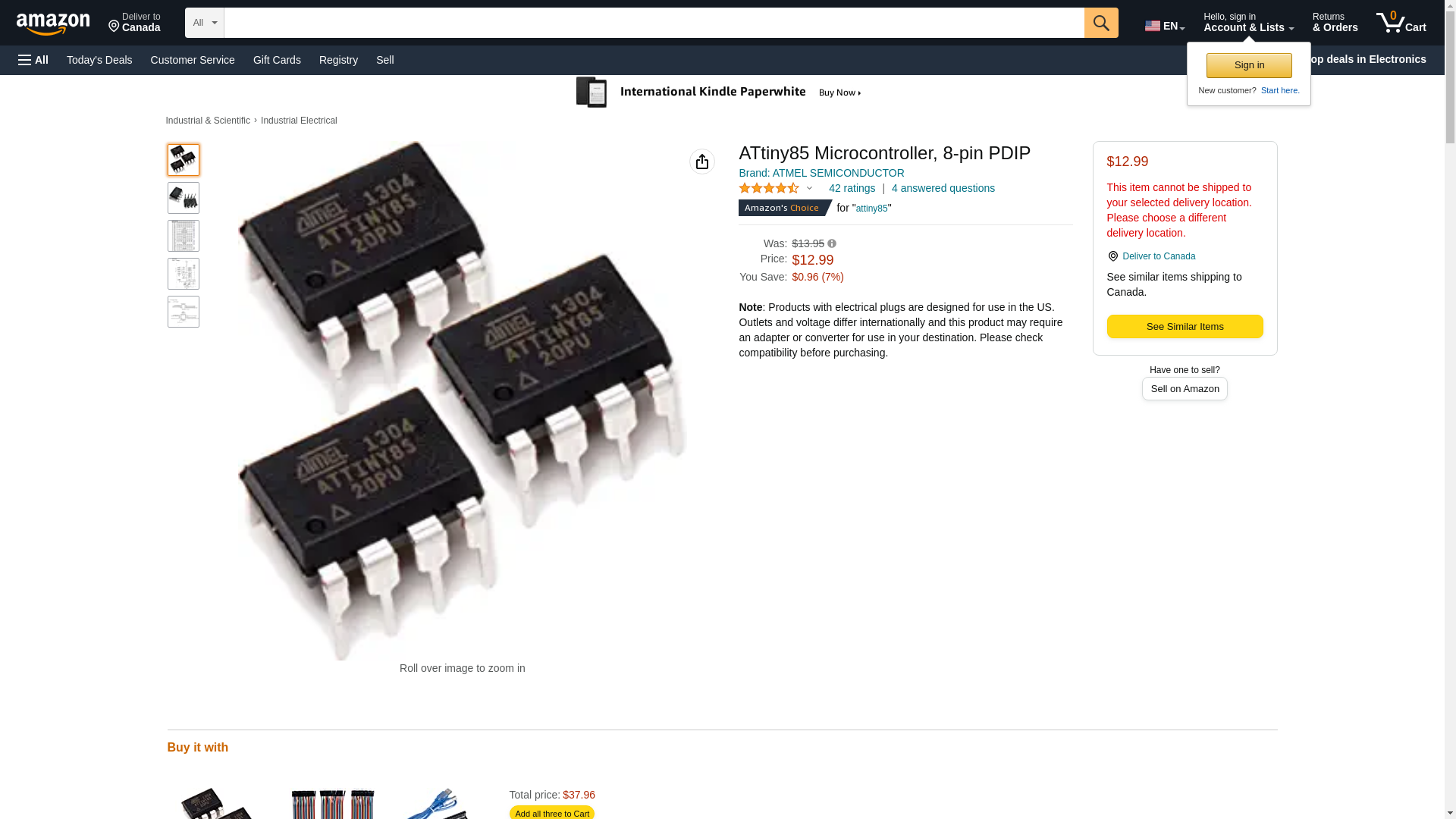Viewport: 1456px width, 819px height.
Task: Expand the star rating breakdown chevron
Action: (x=809, y=188)
